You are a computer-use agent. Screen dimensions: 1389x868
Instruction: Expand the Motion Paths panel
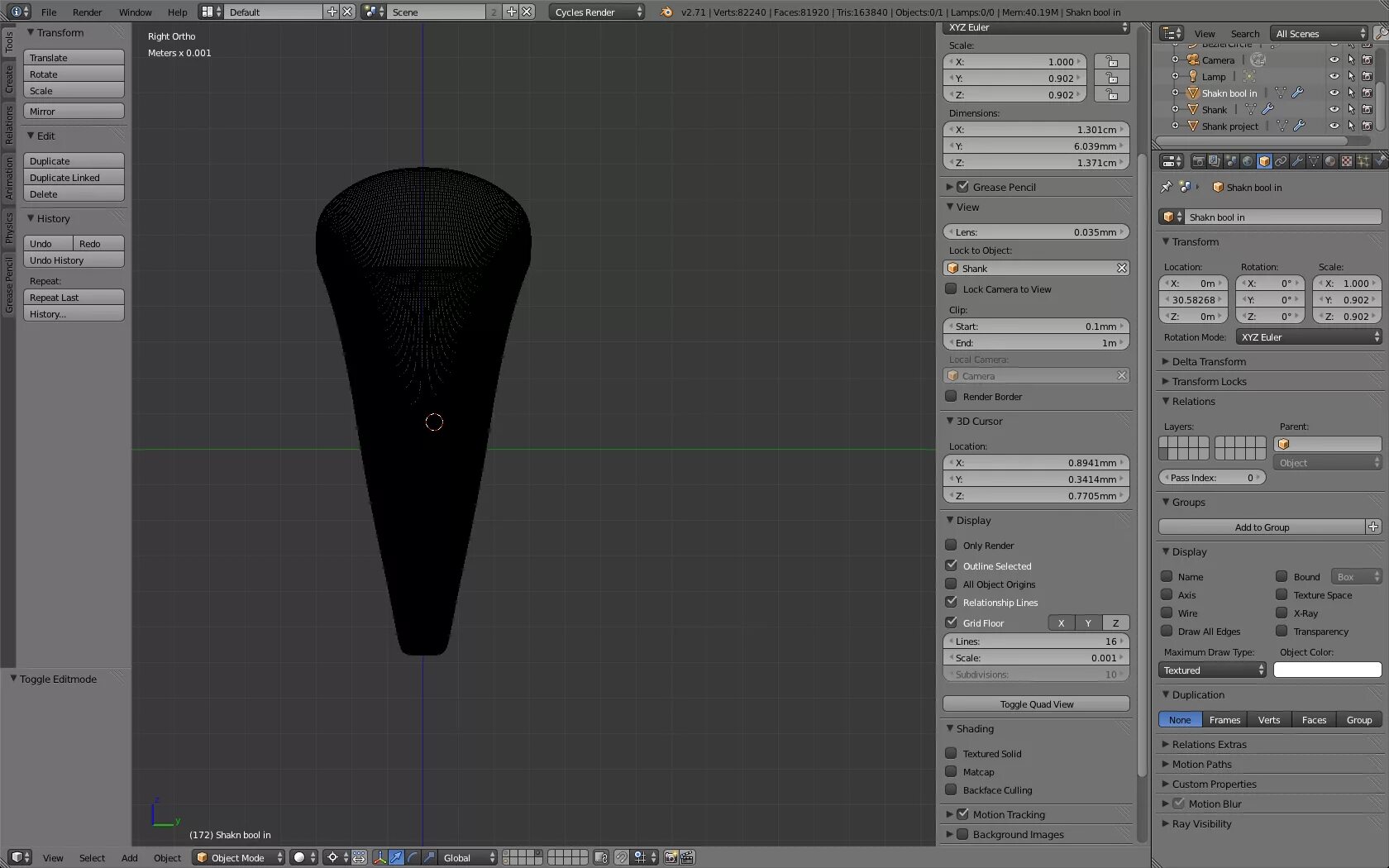1201,764
